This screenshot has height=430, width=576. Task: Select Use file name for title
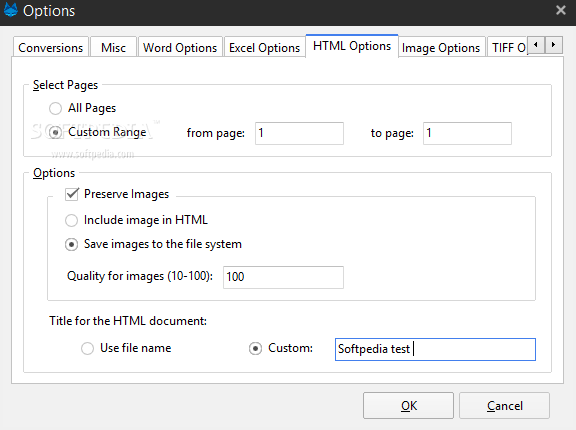tap(87, 348)
